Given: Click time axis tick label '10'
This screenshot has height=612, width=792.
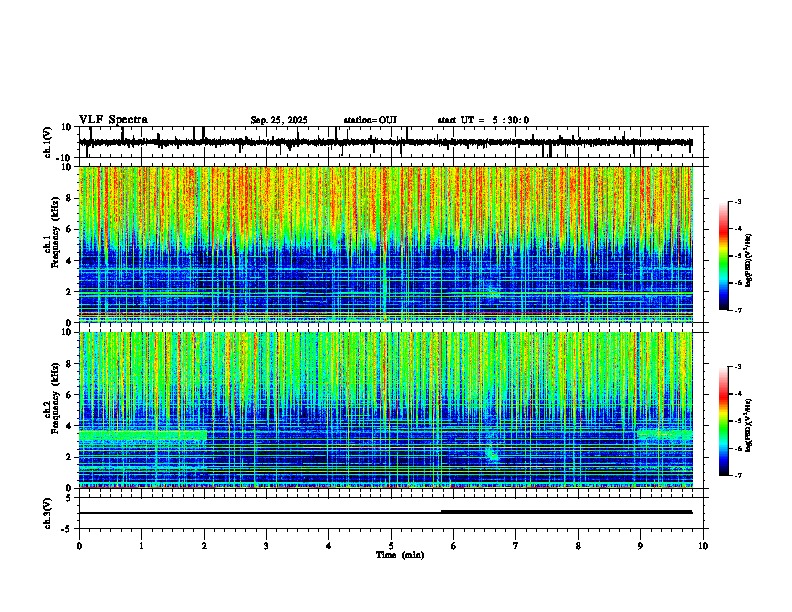Looking at the screenshot, I should [x=703, y=545].
